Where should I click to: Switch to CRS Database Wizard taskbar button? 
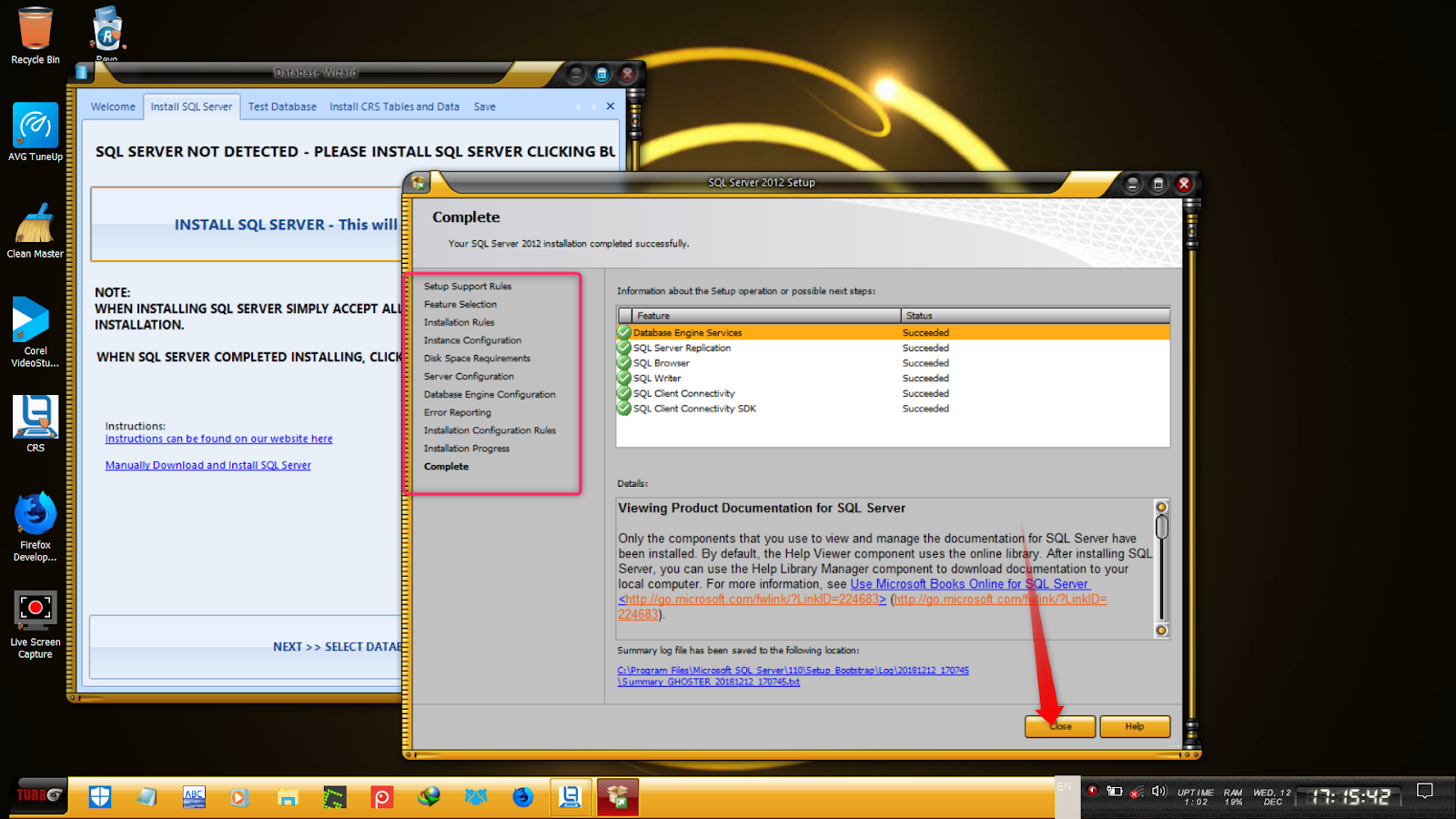(571, 797)
